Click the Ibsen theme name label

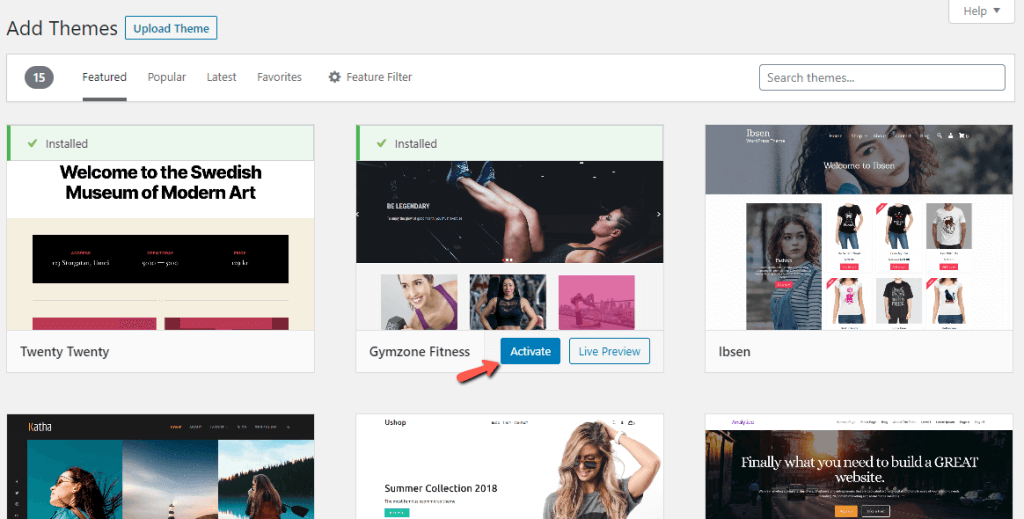[734, 351]
